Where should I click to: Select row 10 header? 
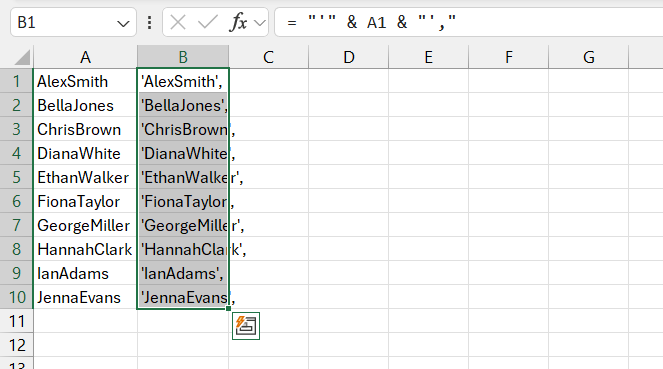[16, 297]
